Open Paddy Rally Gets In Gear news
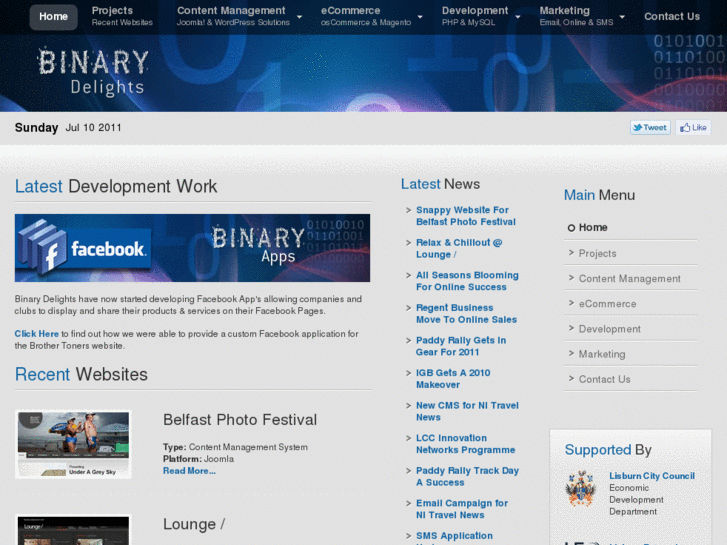727x545 pixels. click(461, 346)
